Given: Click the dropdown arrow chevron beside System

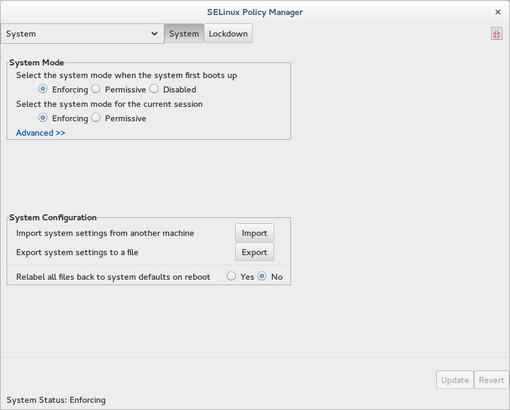Looking at the screenshot, I should 154,34.
